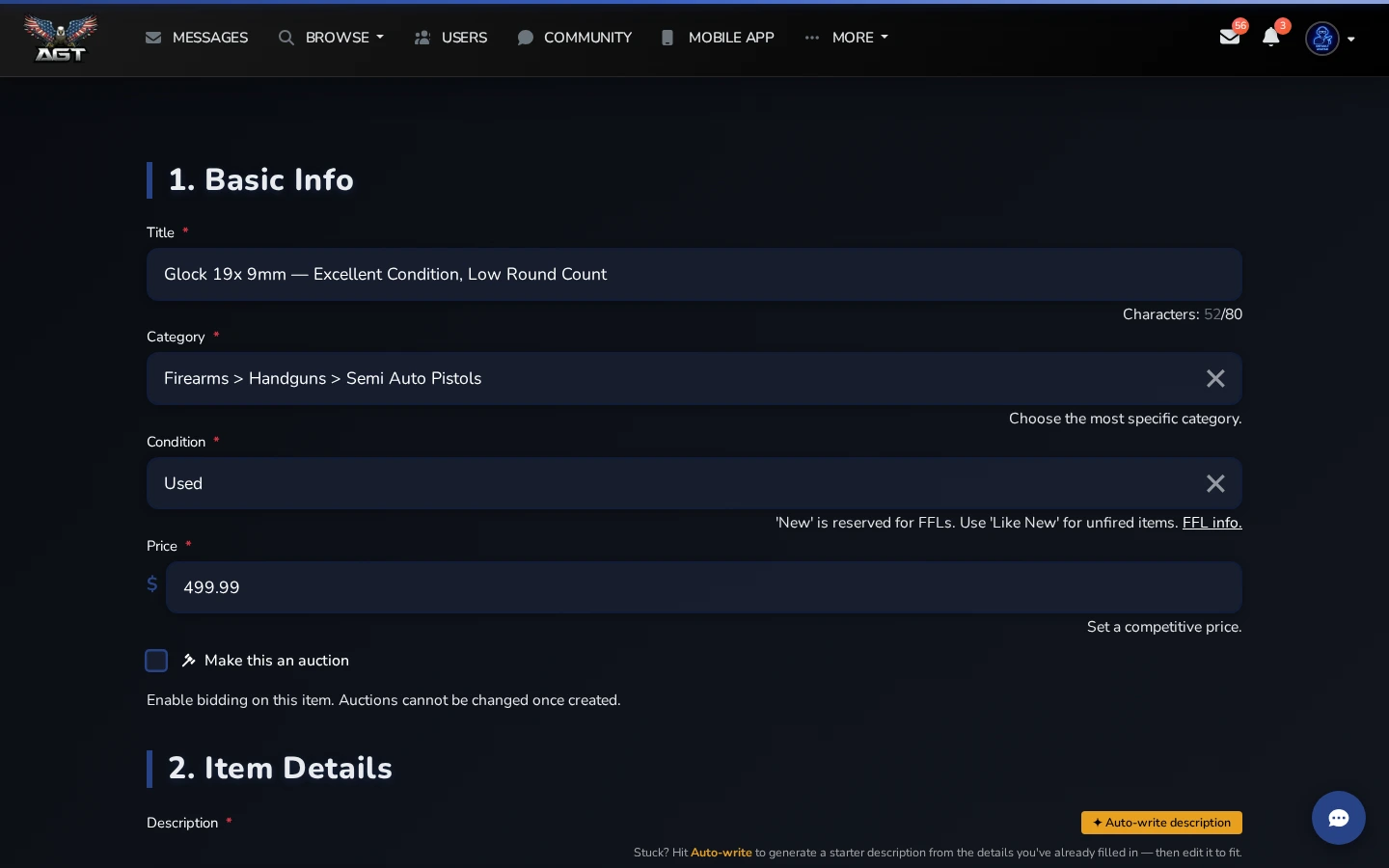Click the Item Details section heading
1389x868 pixels.
coord(280,769)
